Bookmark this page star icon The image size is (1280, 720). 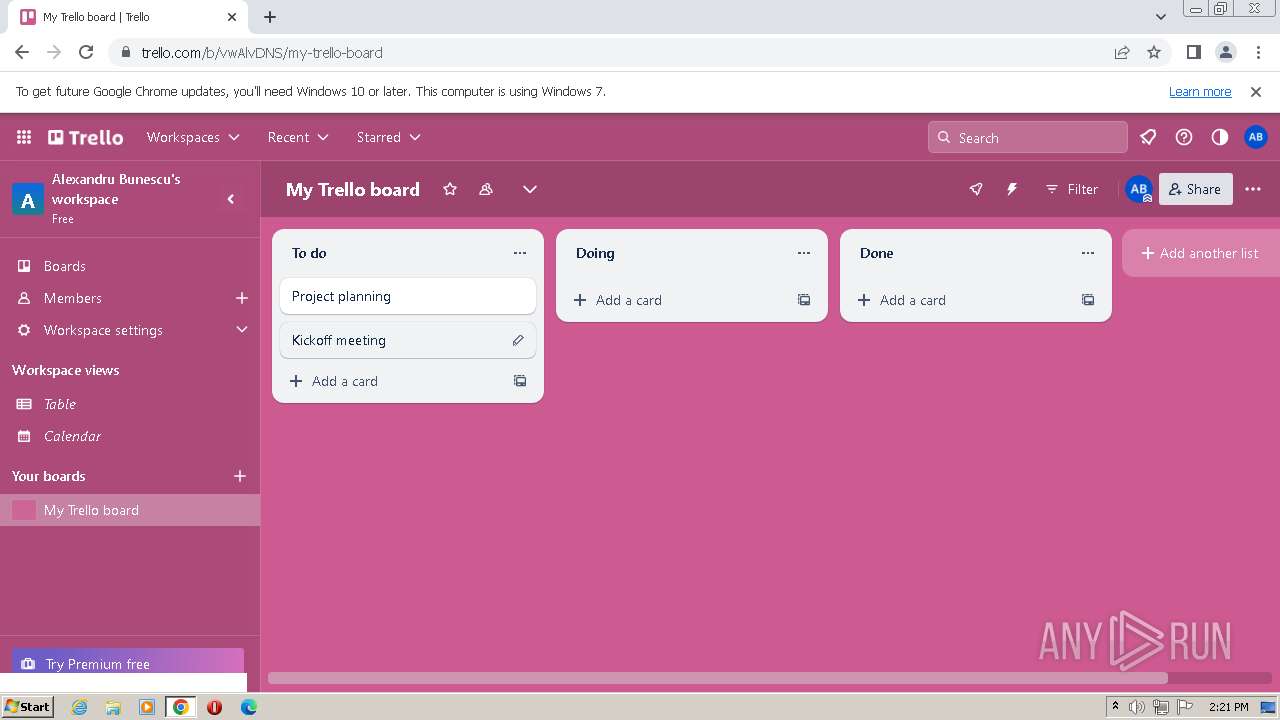tap(1154, 52)
